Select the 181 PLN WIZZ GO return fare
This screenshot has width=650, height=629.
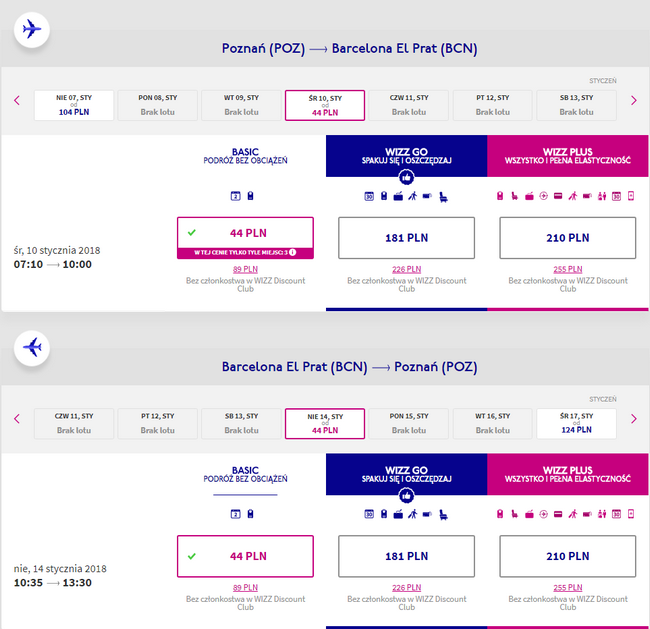coord(406,556)
